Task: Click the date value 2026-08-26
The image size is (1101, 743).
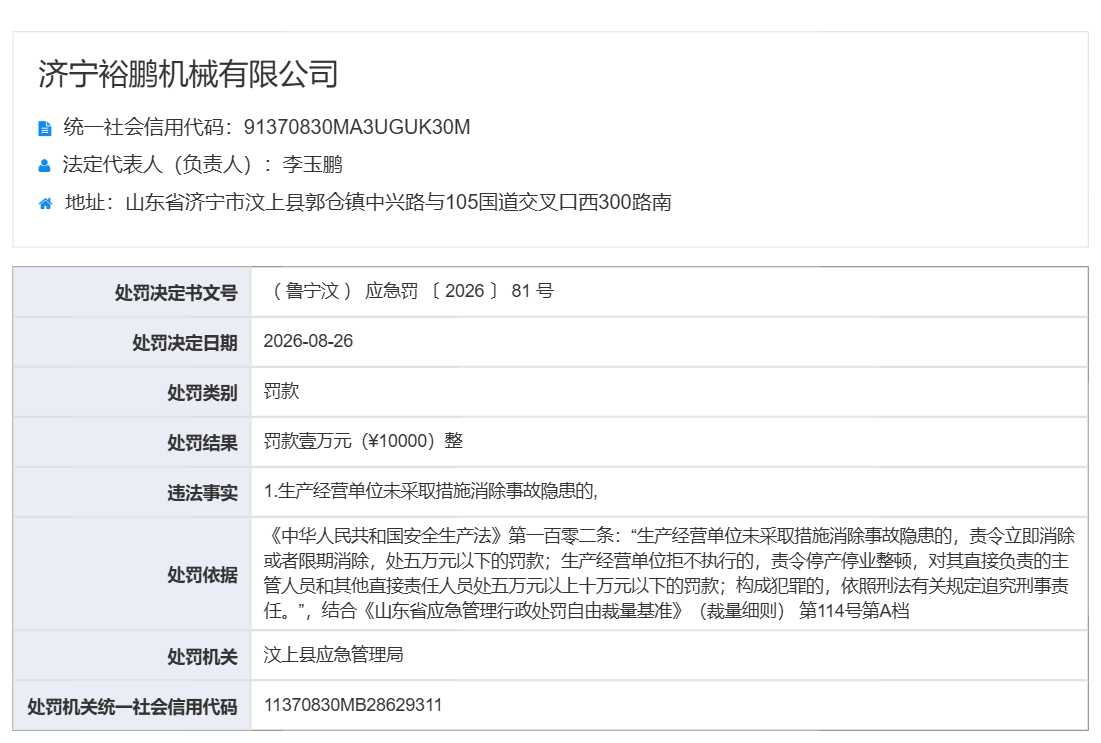Action: coord(308,341)
